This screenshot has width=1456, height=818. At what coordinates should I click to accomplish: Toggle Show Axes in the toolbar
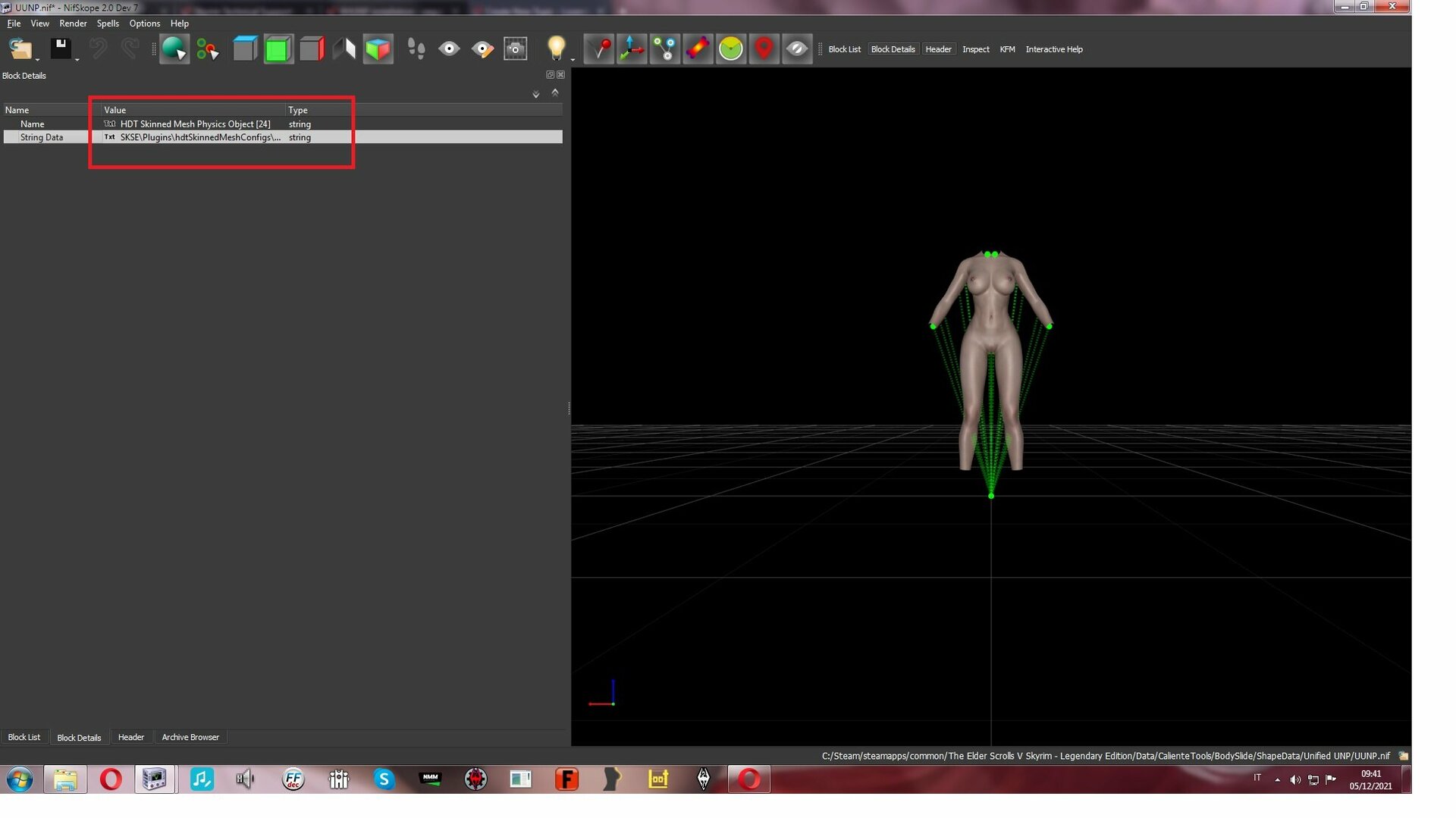click(632, 49)
